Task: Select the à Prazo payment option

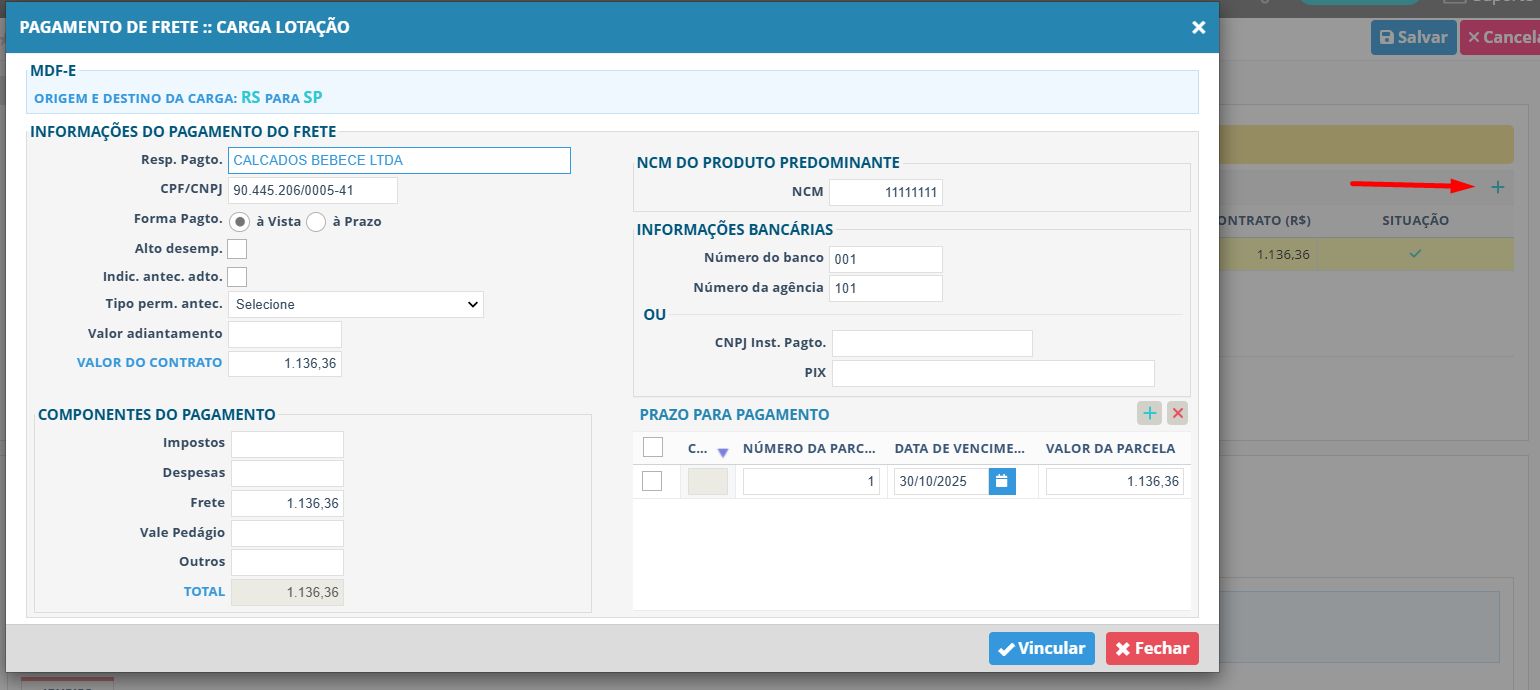Action: (x=316, y=221)
